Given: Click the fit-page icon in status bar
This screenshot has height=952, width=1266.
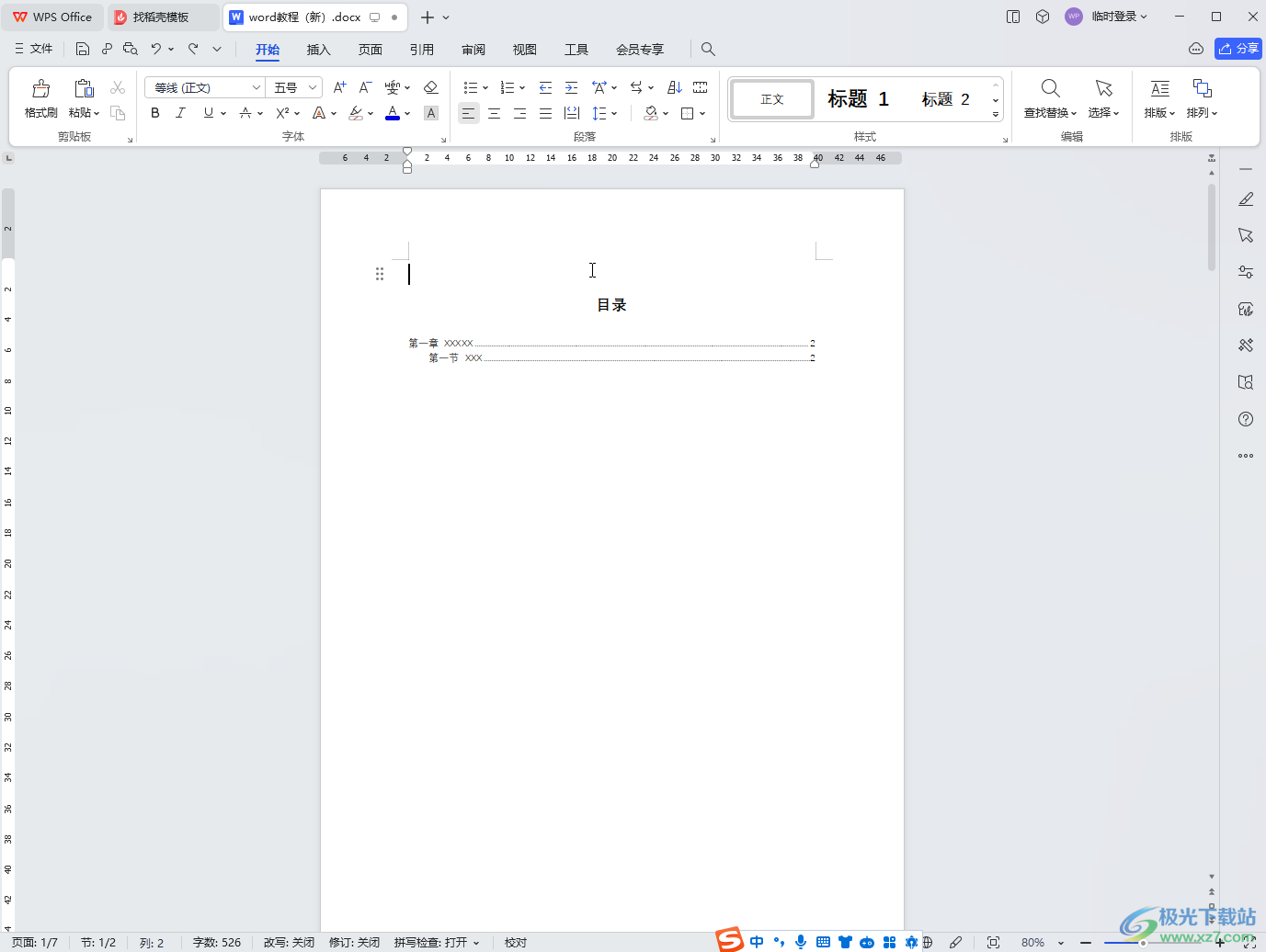Looking at the screenshot, I should tap(993, 942).
